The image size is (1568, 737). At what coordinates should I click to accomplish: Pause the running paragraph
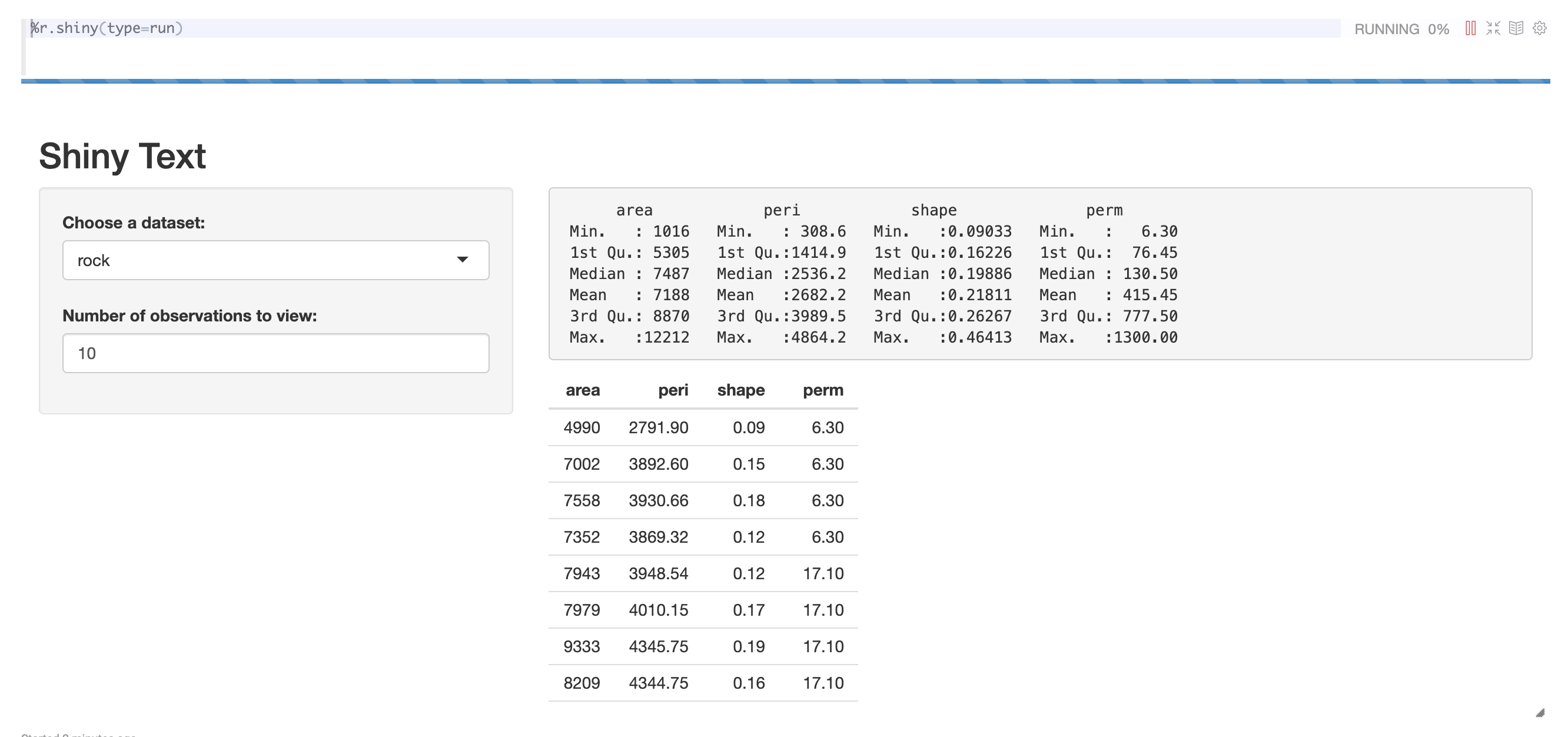coord(1470,29)
